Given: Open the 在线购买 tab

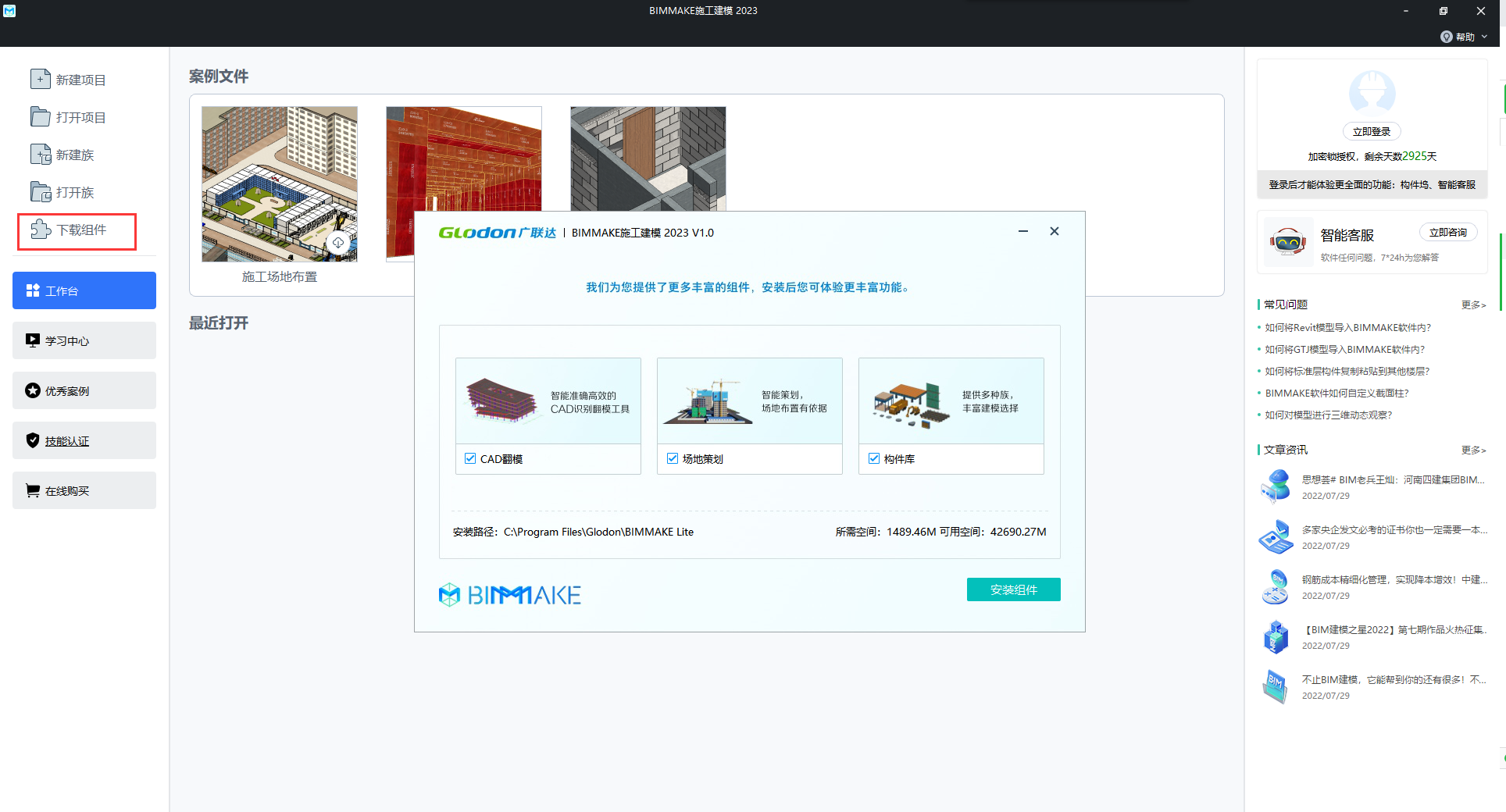Looking at the screenshot, I should [84, 490].
